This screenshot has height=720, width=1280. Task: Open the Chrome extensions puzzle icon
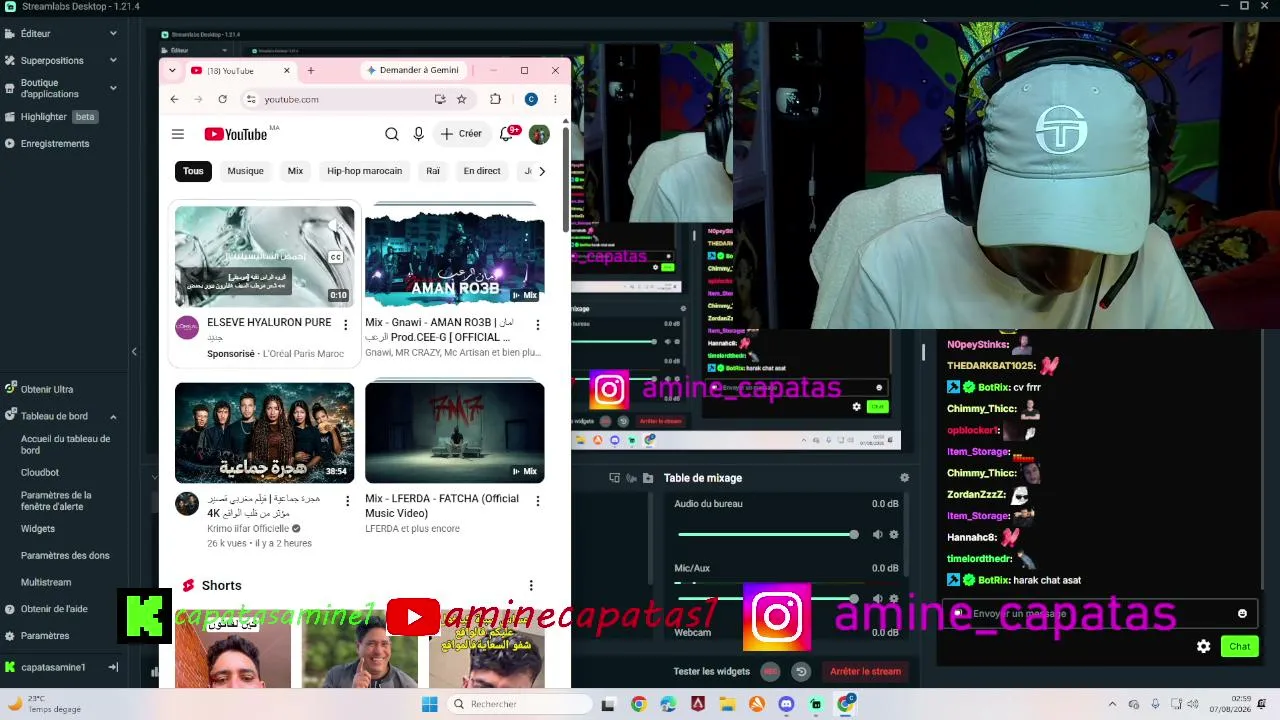[495, 99]
